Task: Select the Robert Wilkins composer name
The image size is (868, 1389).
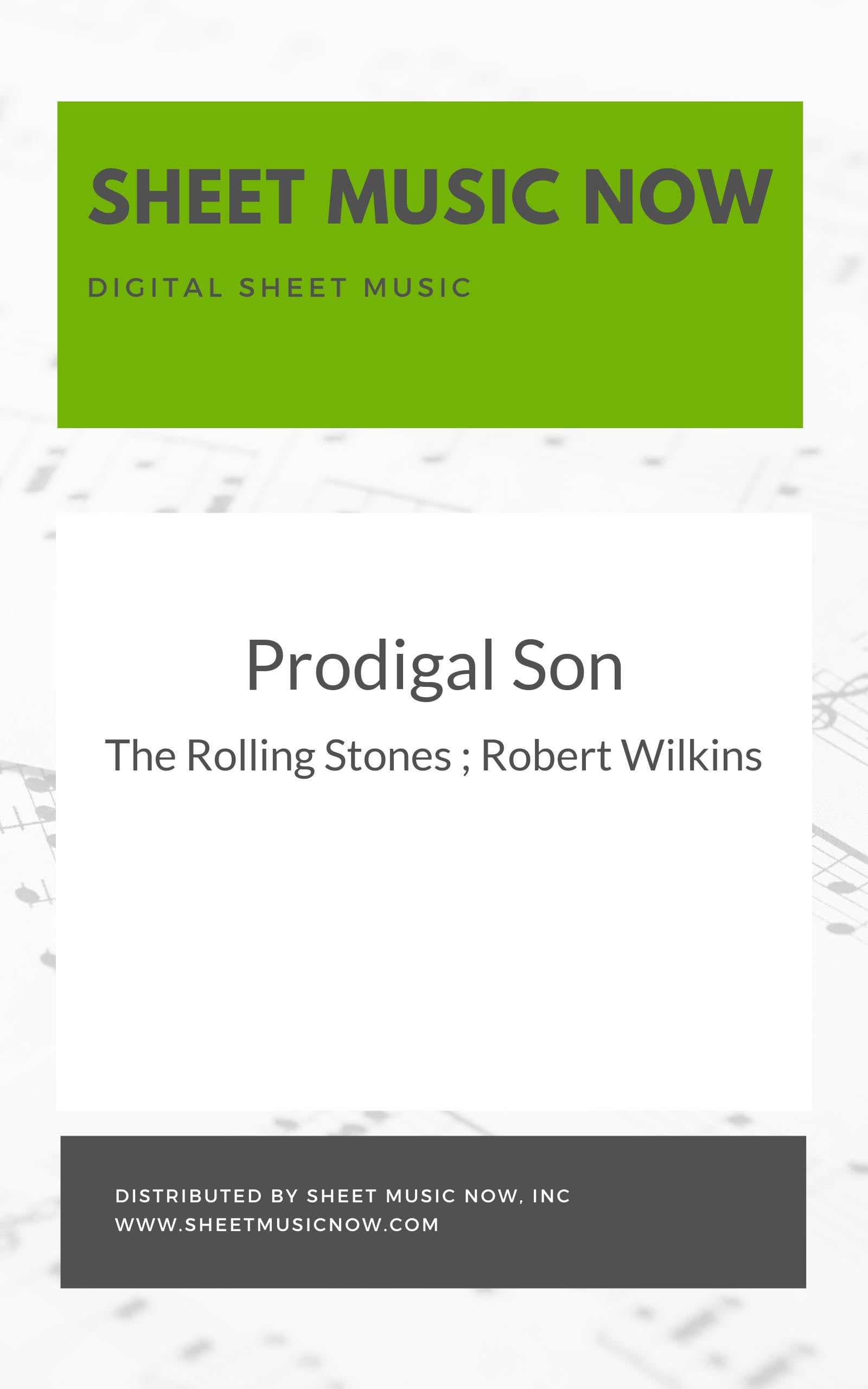Action: pyautogui.click(x=621, y=756)
